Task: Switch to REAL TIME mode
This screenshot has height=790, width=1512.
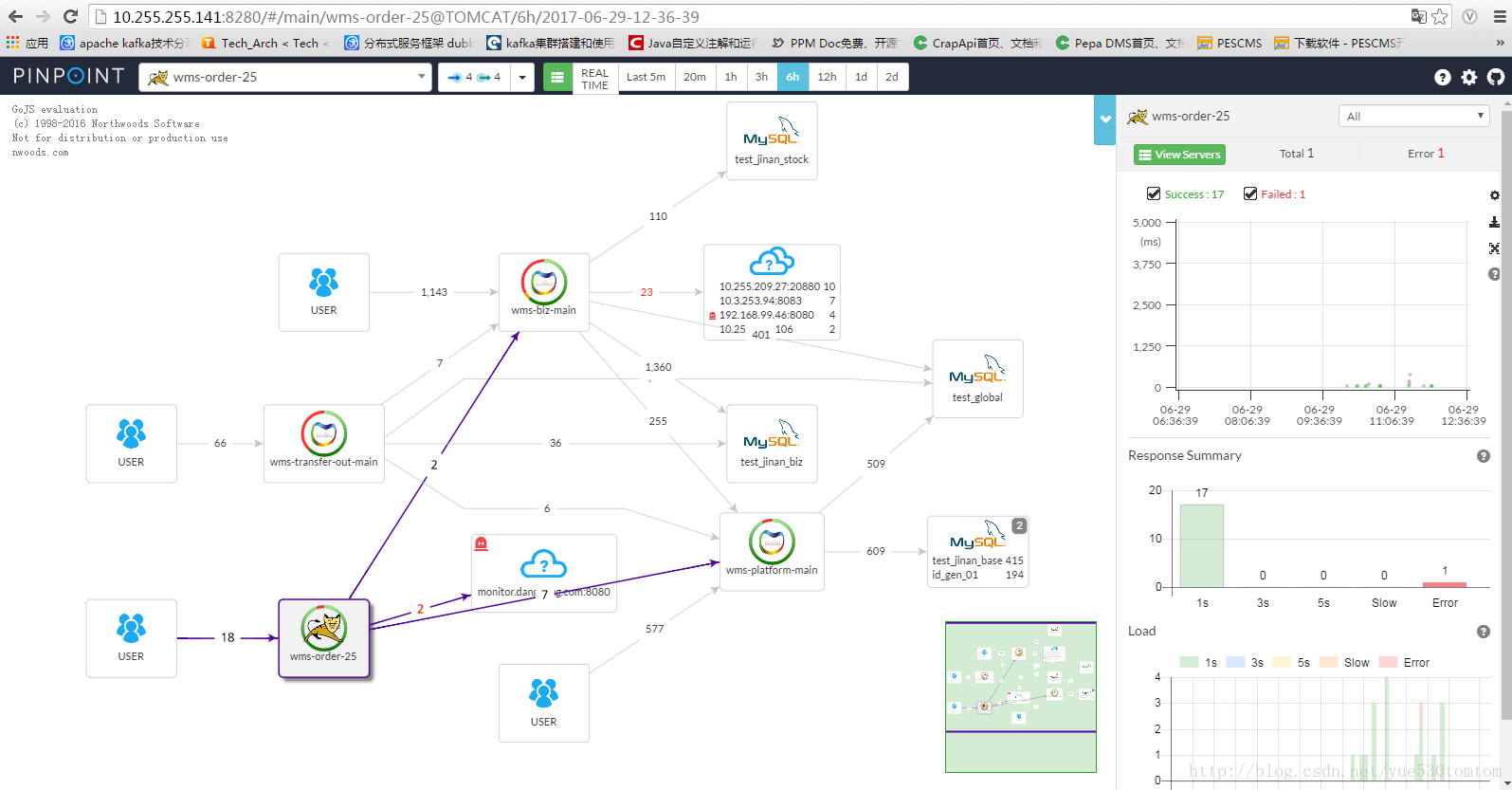Action: [595, 79]
